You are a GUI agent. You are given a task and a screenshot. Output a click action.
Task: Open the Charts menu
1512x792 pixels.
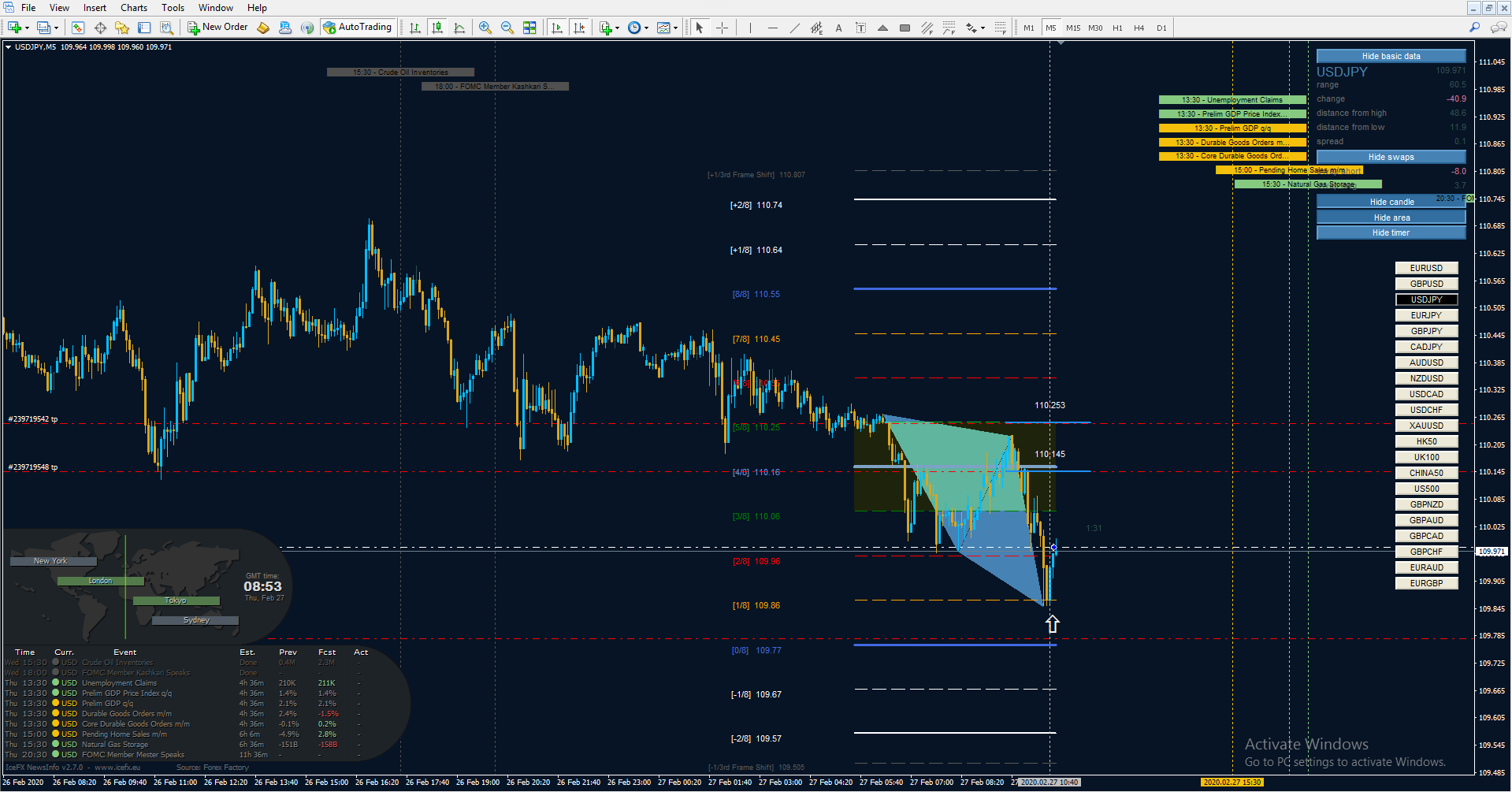point(134,8)
